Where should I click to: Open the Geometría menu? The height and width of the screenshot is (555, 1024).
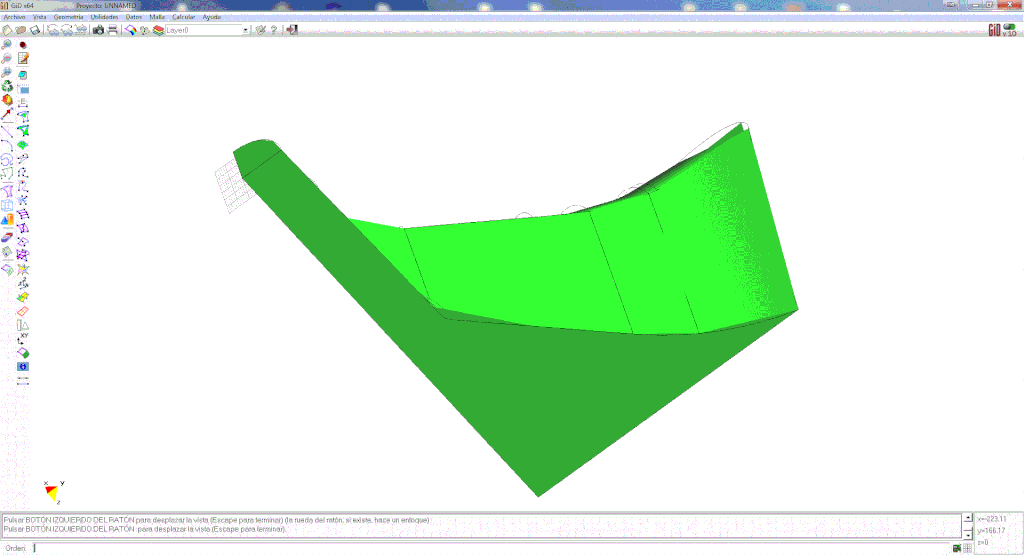tap(68, 17)
